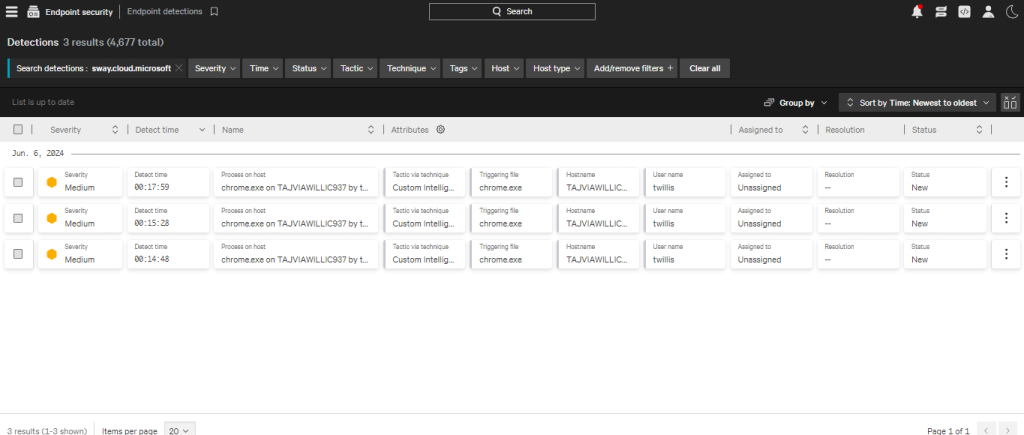
Task: Click Medium severity icon of 00:14:48 row
Action: click(x=52, y=254)
